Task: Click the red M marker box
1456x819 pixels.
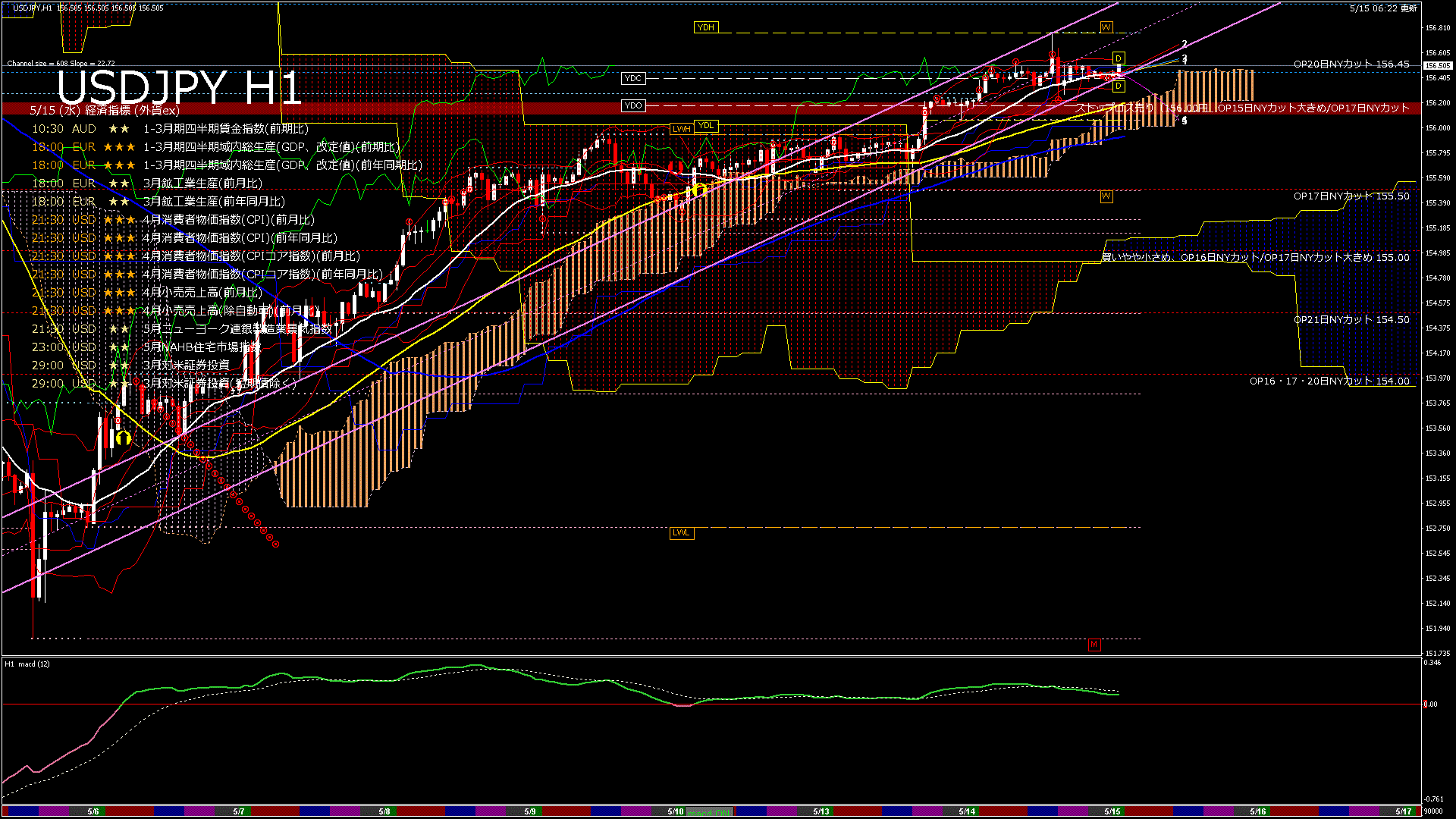Action: coord(1094,645)
